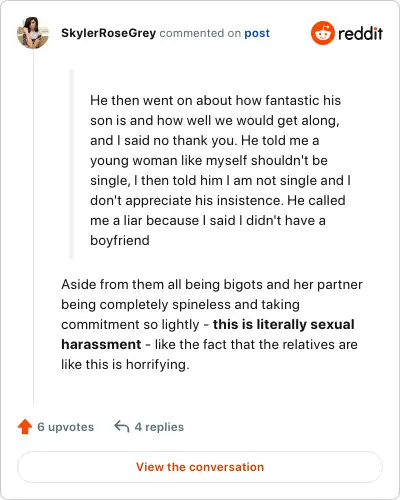Viewport: 400px width, 500px height.
Task: Click the comment line starting "Aside from them"
Action: tap(212, 284)
